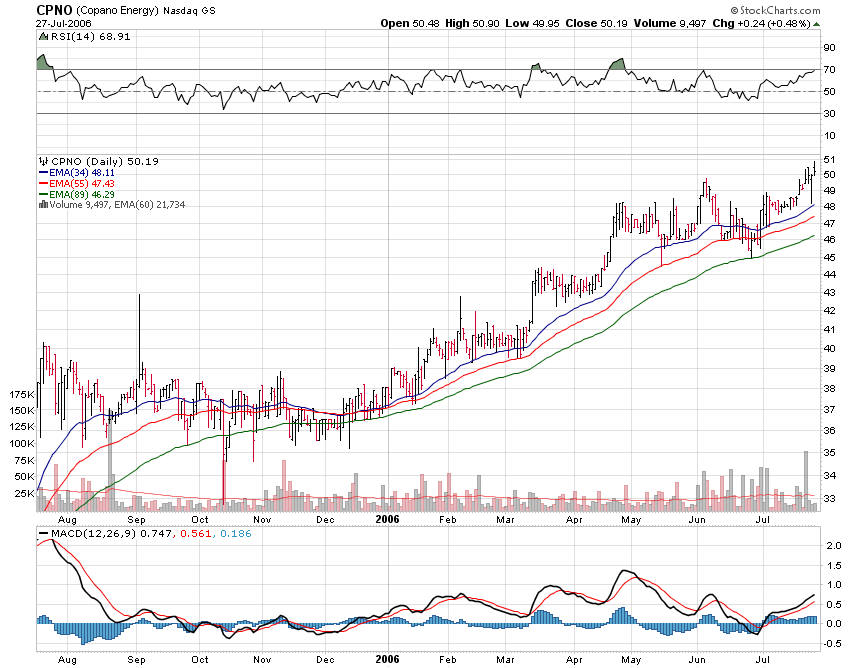Click the 45 price axis label
The image size is (850, 668).
[x=829, y=258]
